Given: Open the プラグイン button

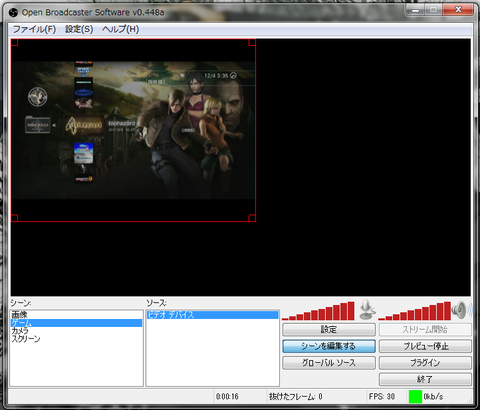Looking at the screenshot, I should coord(425,363).
